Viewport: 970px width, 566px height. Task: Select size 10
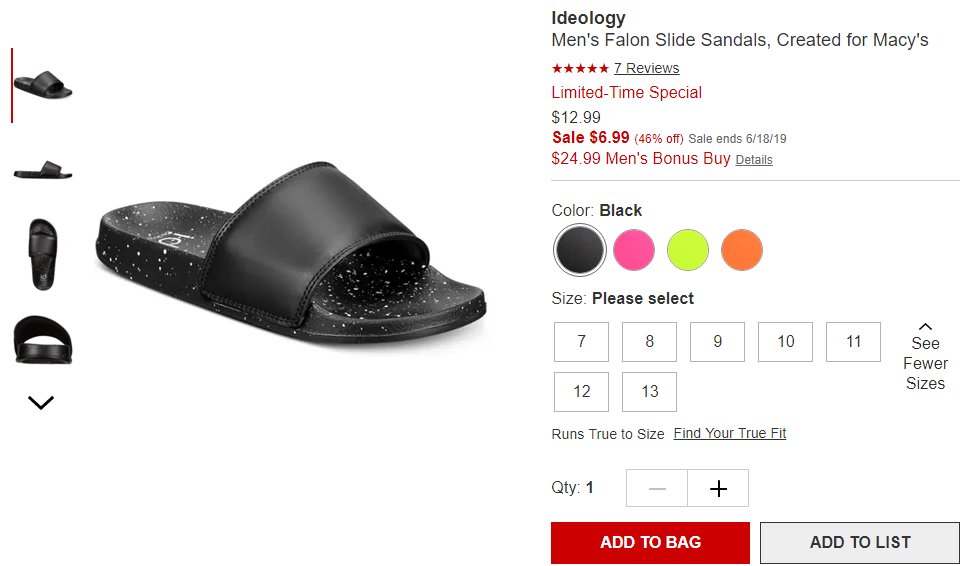point(786,341)
